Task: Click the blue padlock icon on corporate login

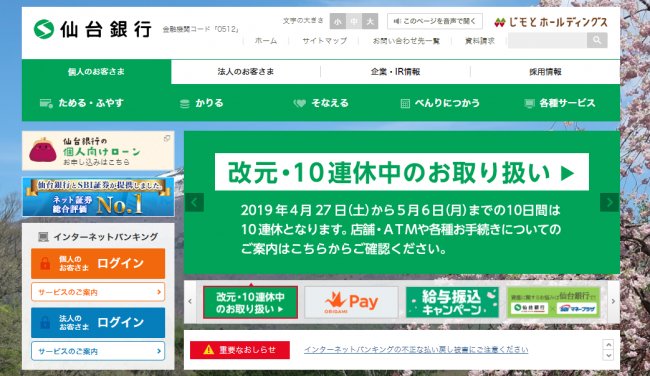Action: click(45, 323)
